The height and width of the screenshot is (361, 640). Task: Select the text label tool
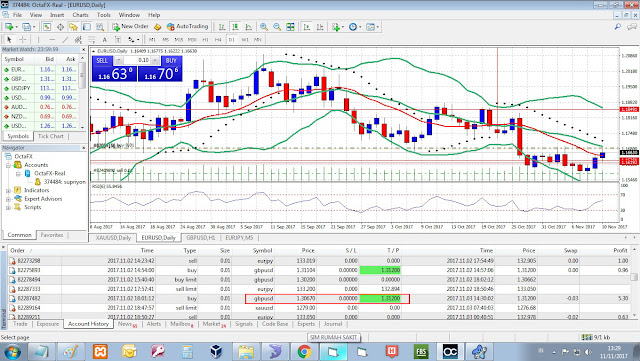pyautogui.click(x=118, y=40)
